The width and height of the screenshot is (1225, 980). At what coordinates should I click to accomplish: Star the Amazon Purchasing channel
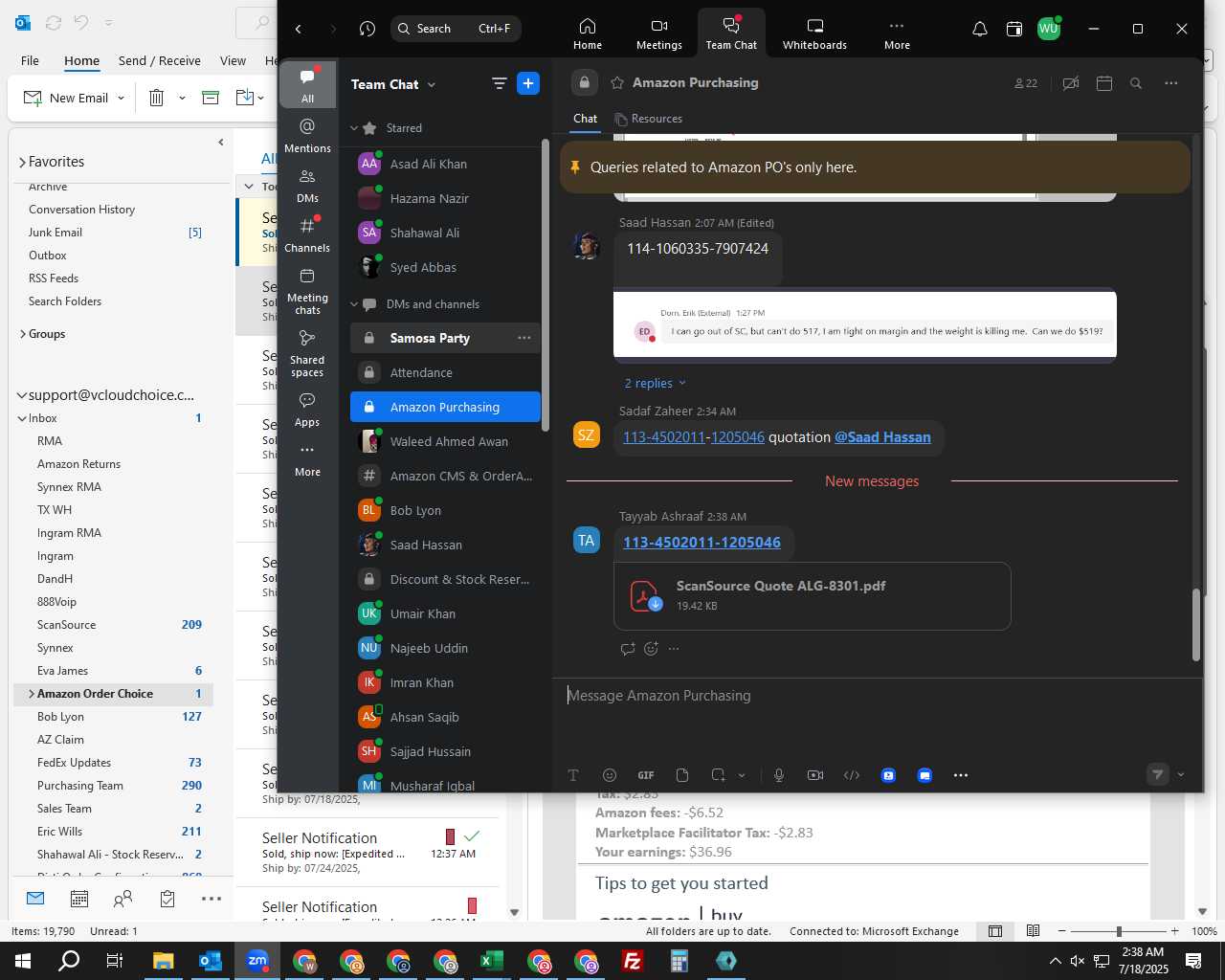(x=617, y=82)
